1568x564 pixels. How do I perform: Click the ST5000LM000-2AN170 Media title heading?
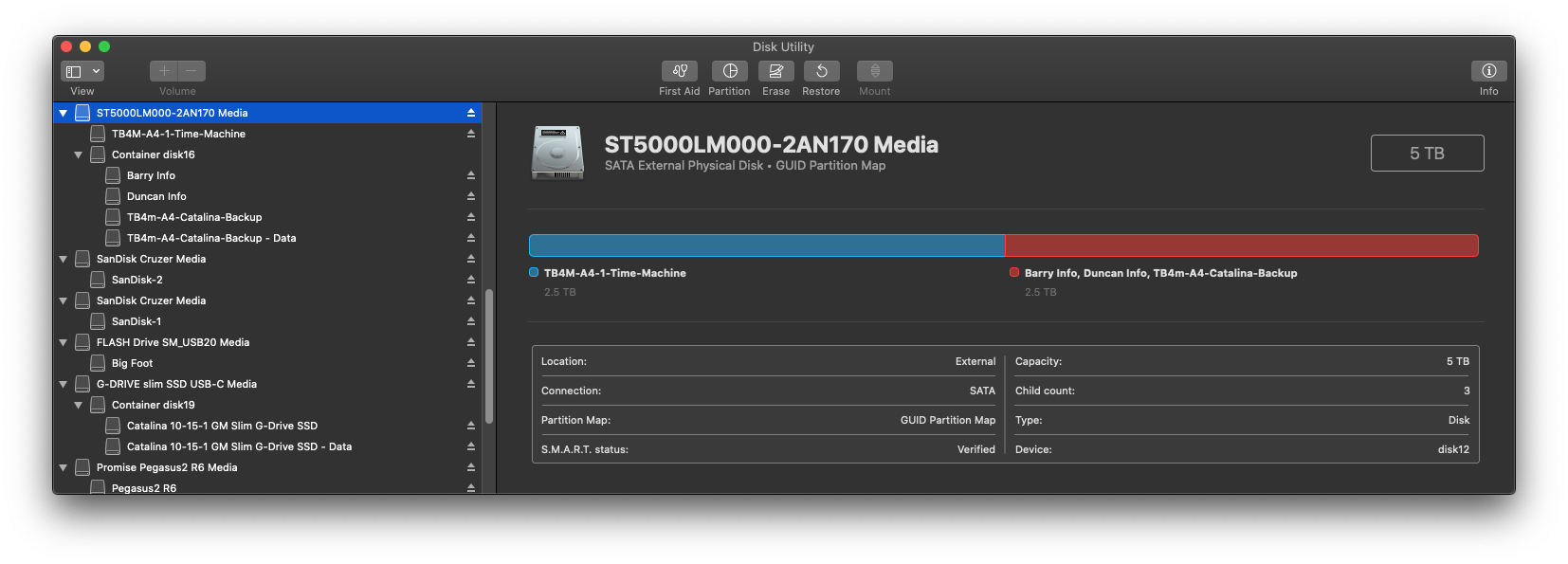coord(772,144)
